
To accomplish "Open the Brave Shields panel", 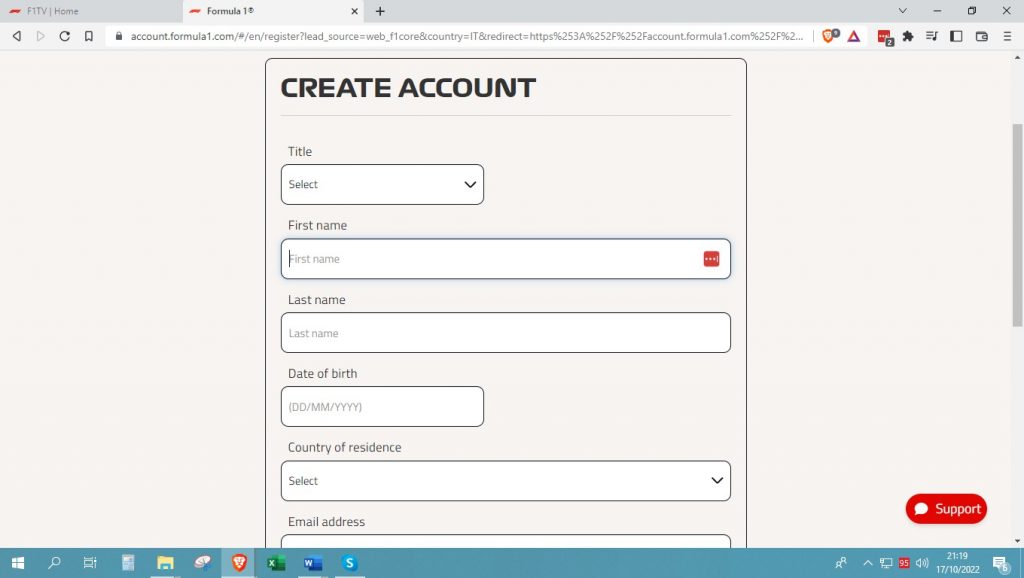I will [x=829, y=36].
